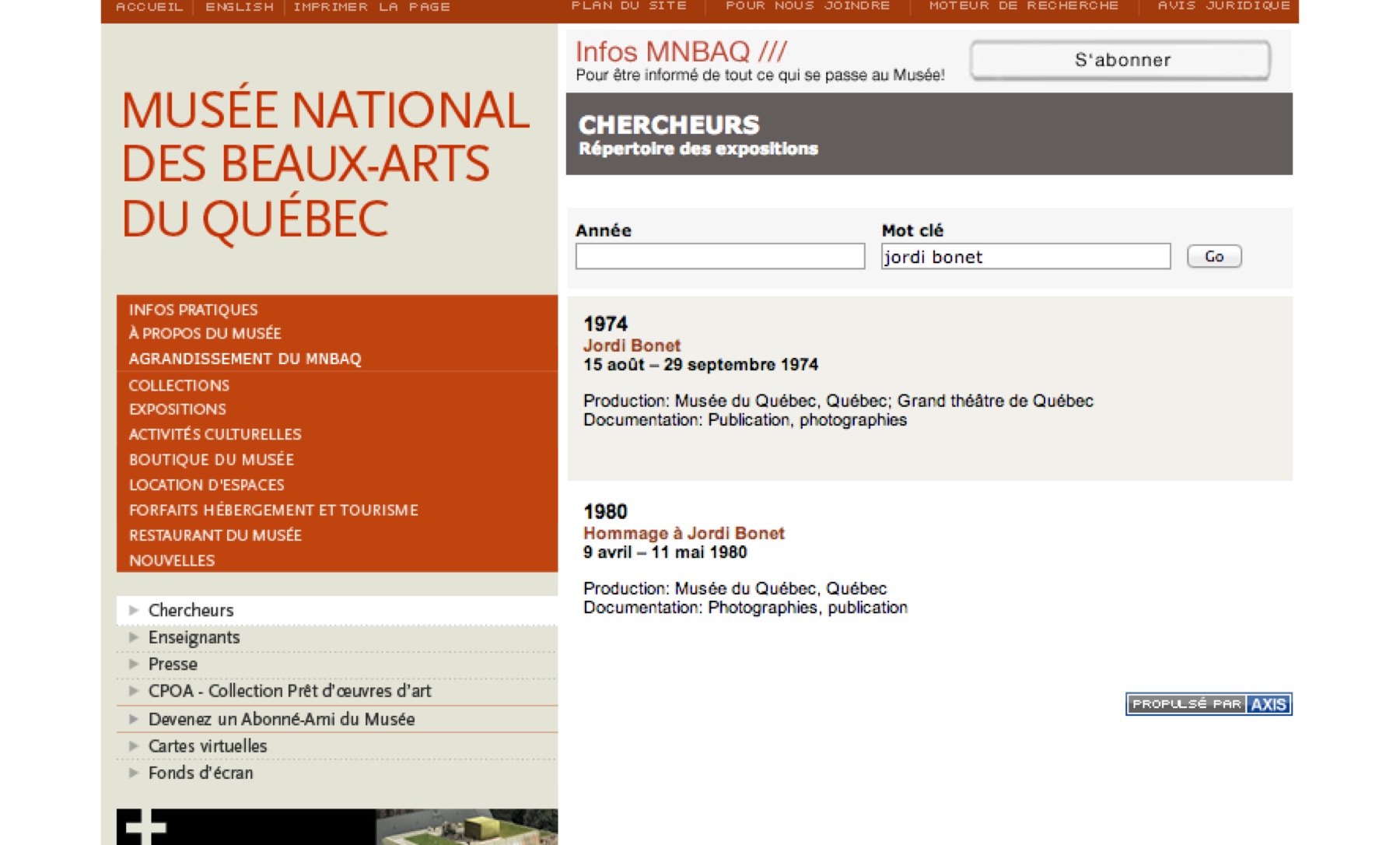Screen dimensions: 1400x845
Task: Click the arrow icon beside Presse
Action: (x=134, y=664)
